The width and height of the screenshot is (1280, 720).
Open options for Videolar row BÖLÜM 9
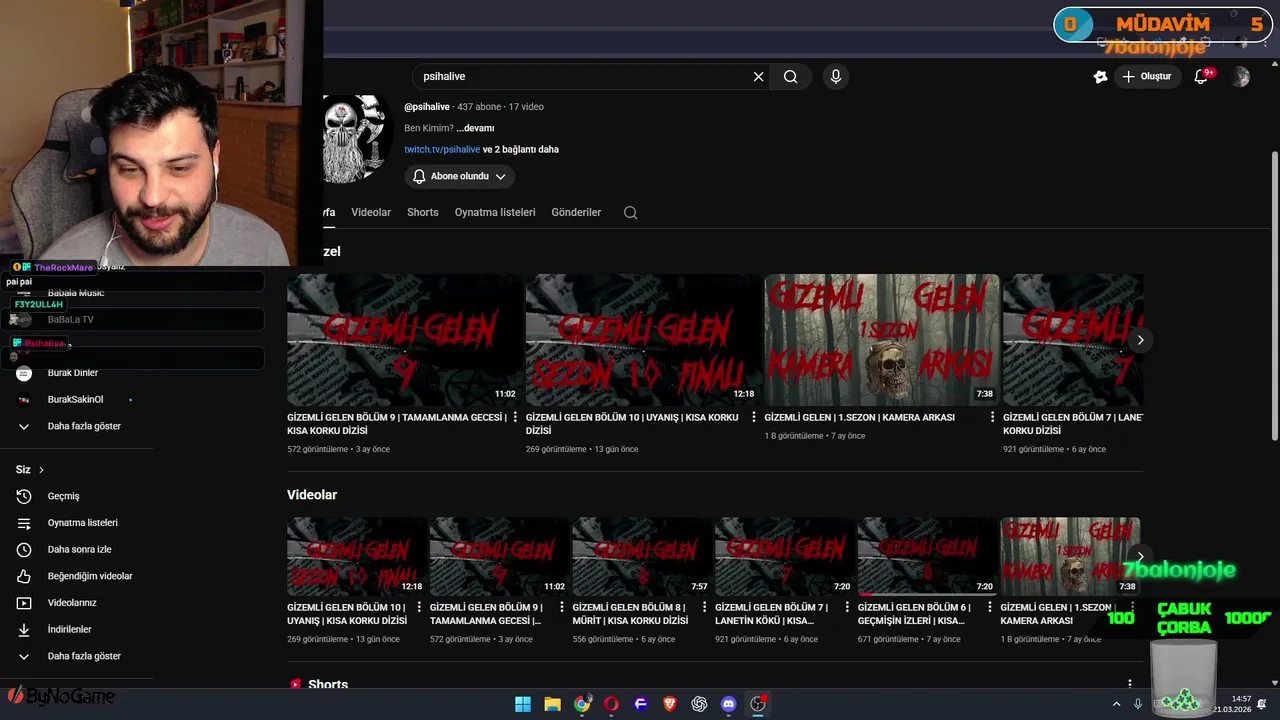click(562, 607)
